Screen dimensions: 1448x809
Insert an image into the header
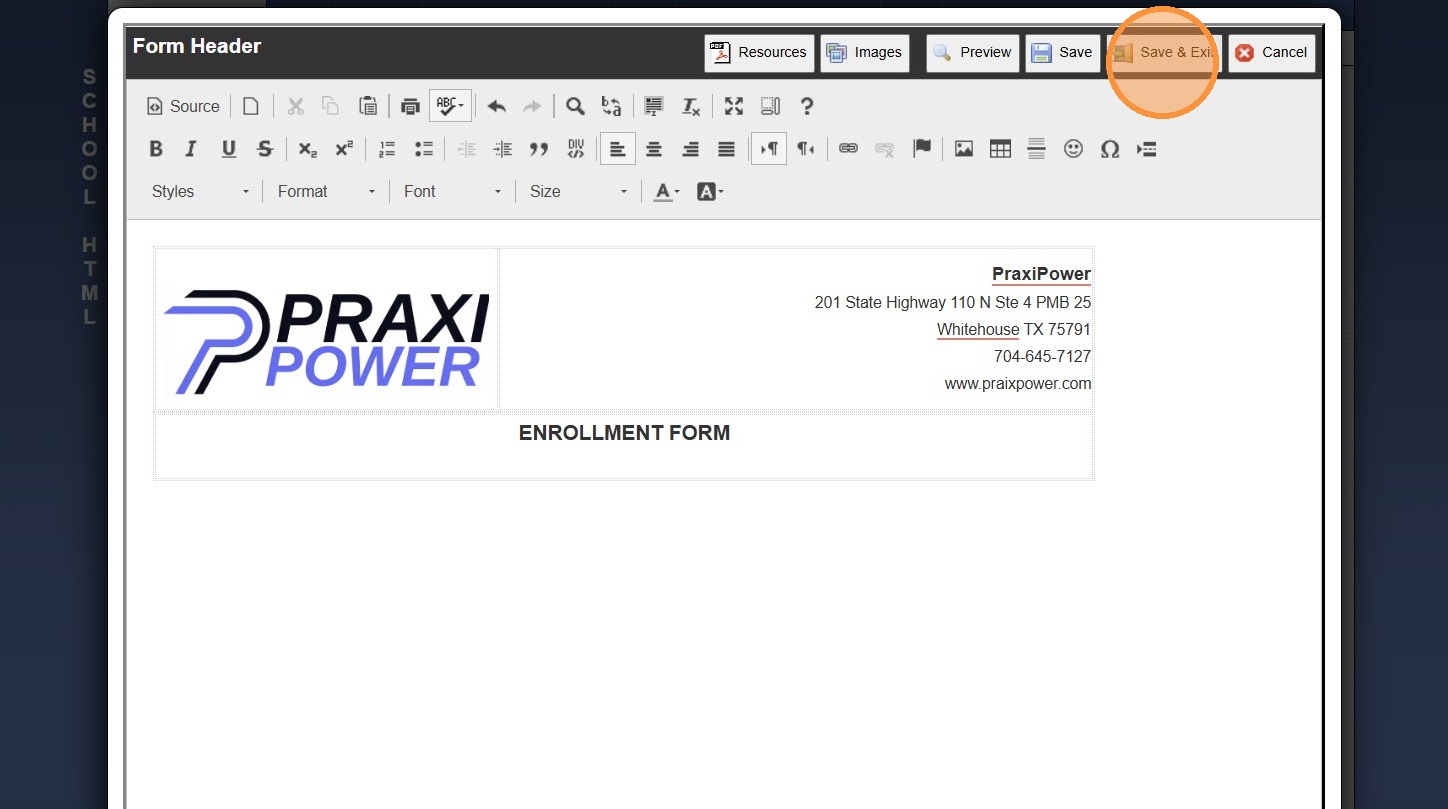click(x=964, y=149)
